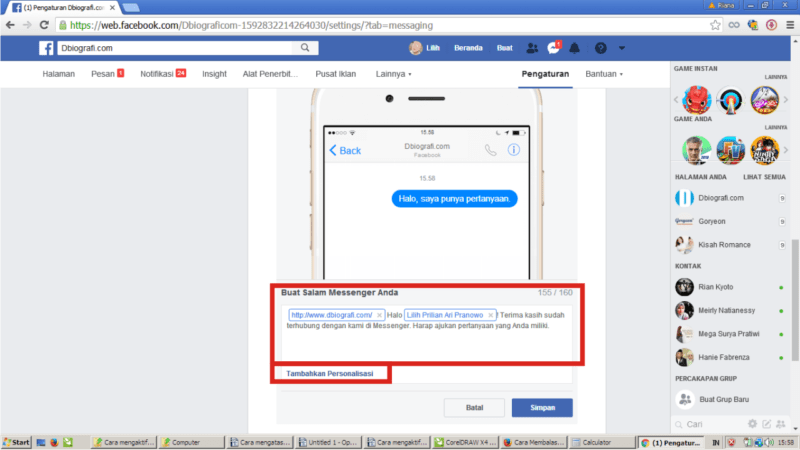Show next instant games with right arrow
This screenshot has height=450, width=800.
786,100
